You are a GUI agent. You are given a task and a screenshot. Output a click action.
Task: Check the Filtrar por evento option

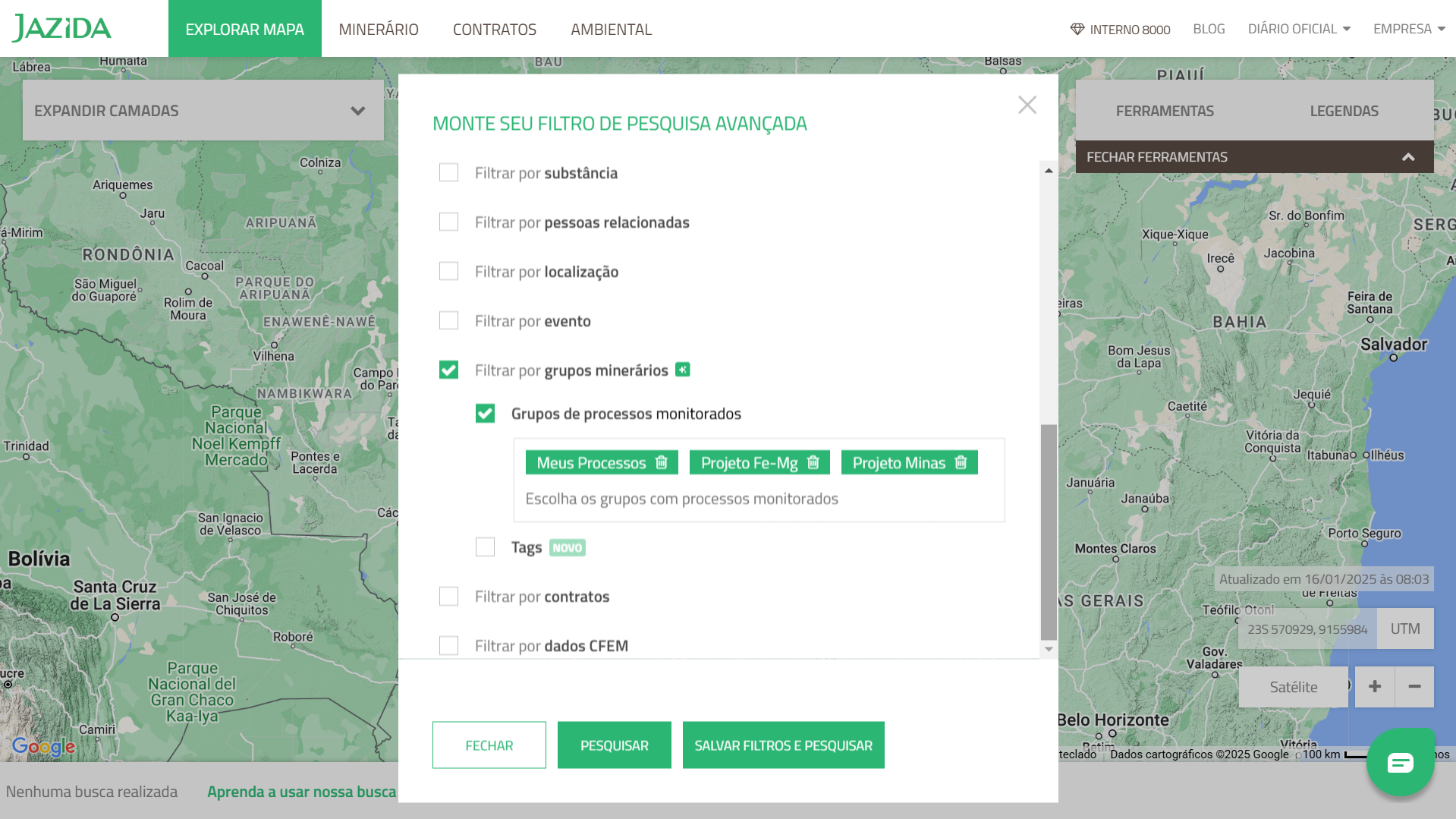[x=448, y=320]
